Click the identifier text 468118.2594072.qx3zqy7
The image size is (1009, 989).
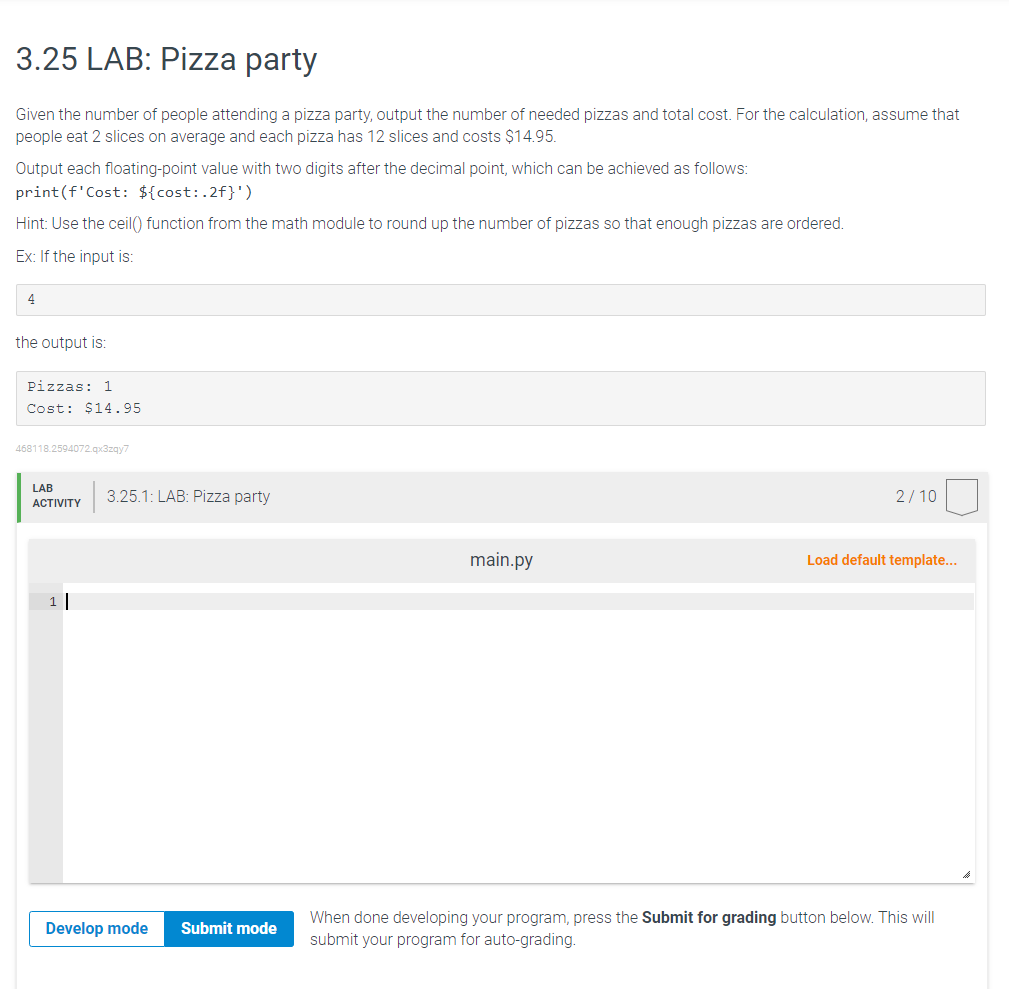tap(70, 448)
